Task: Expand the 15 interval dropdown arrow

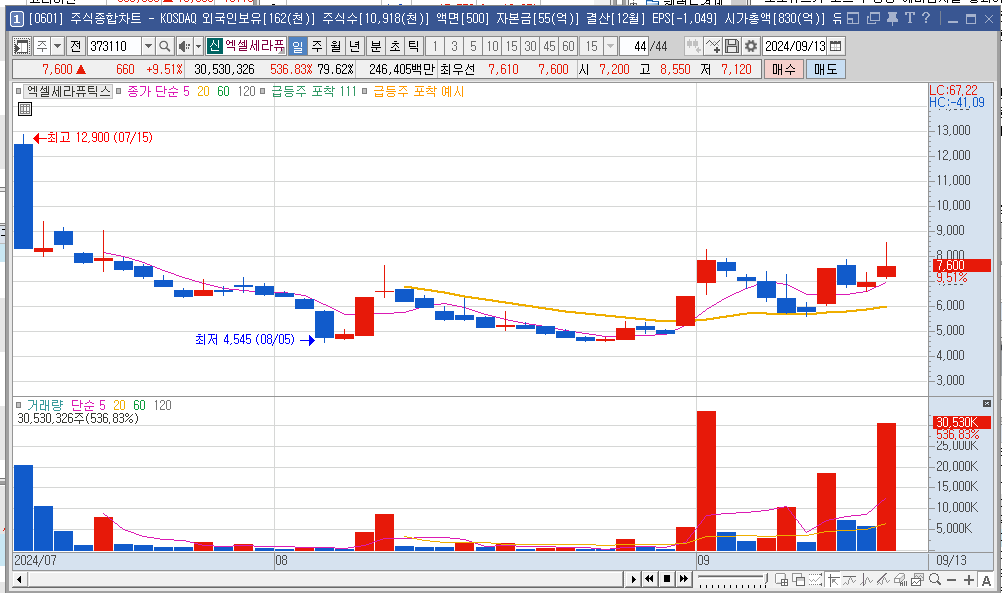Action: pos(610,46)
